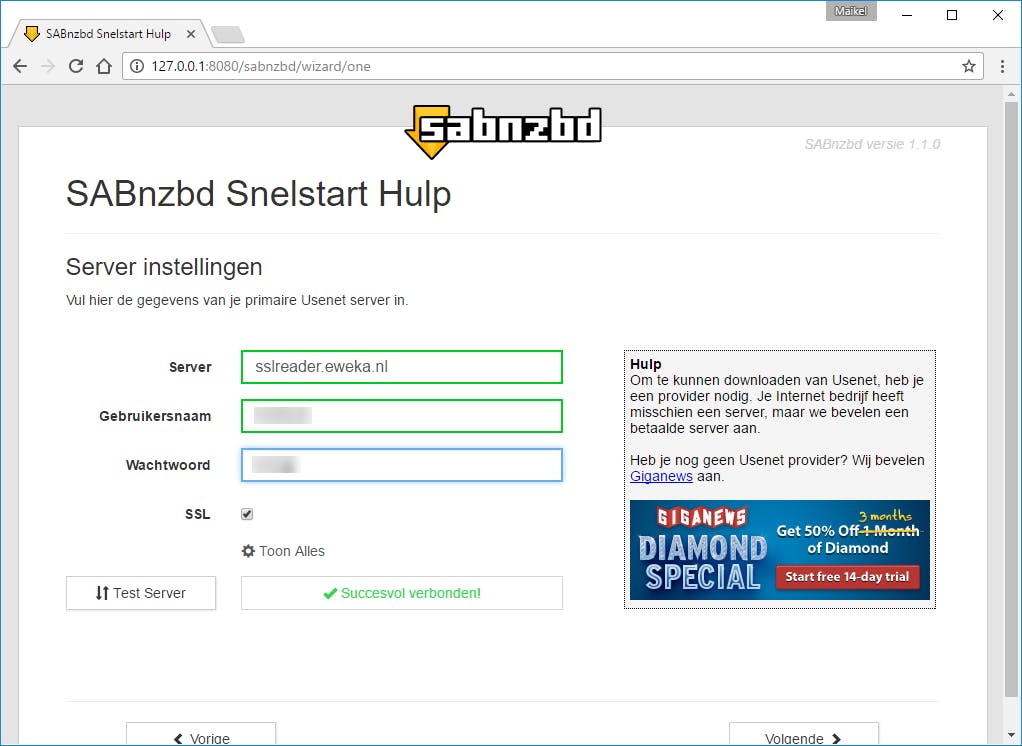Open the Giganews link
The width and height of the screenshot is (1022, 746).
click(x=661, y=476)
